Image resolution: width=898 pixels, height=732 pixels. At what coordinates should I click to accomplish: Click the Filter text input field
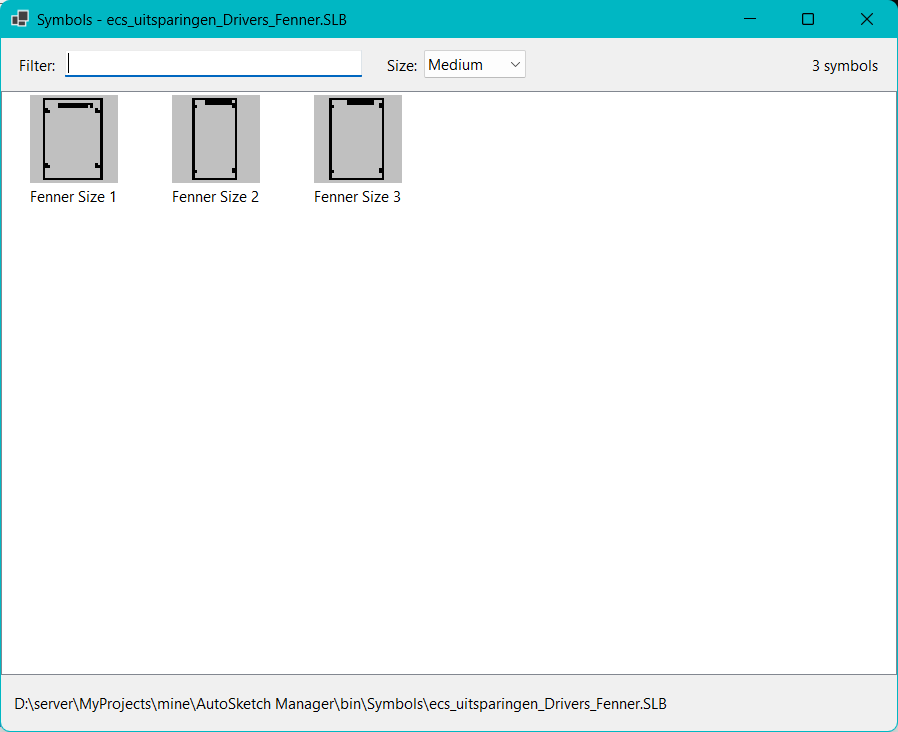(213, 64)
